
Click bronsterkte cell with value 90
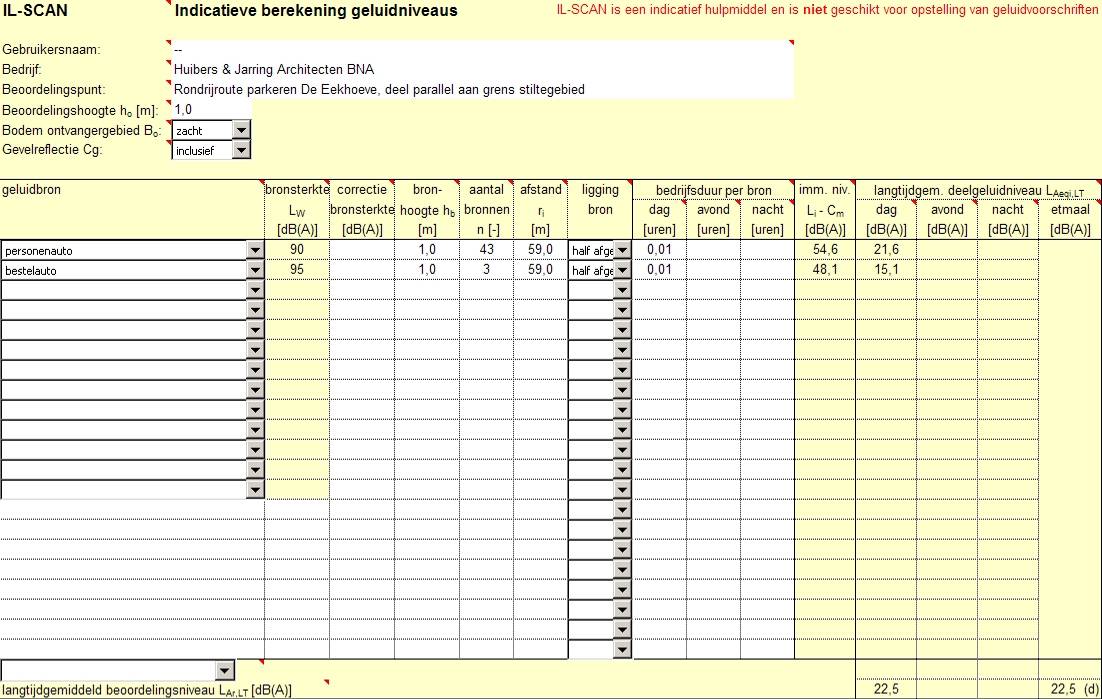click(297, 249)
